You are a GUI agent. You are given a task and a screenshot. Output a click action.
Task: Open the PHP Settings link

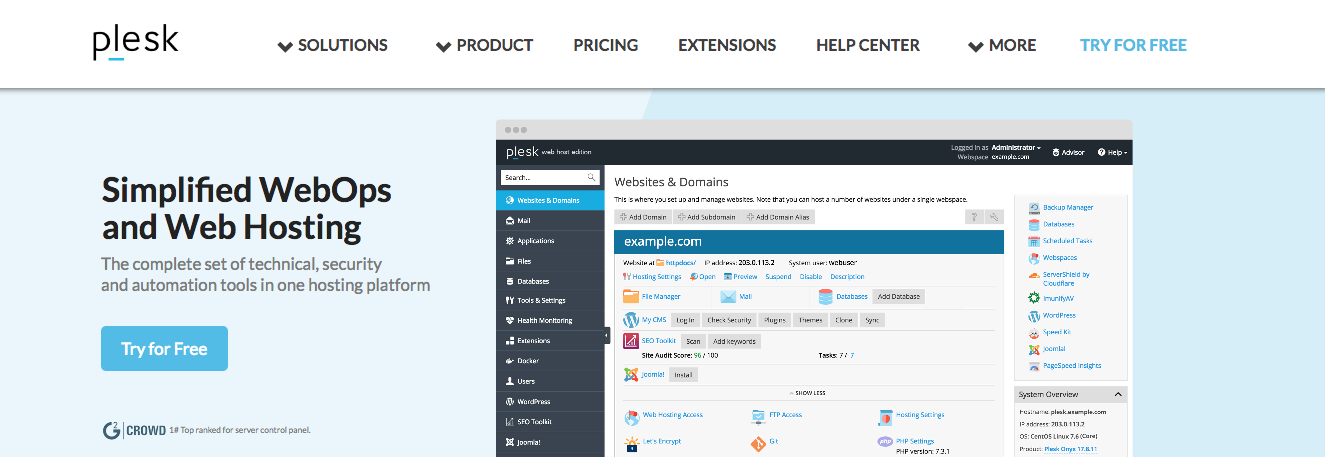915,441
